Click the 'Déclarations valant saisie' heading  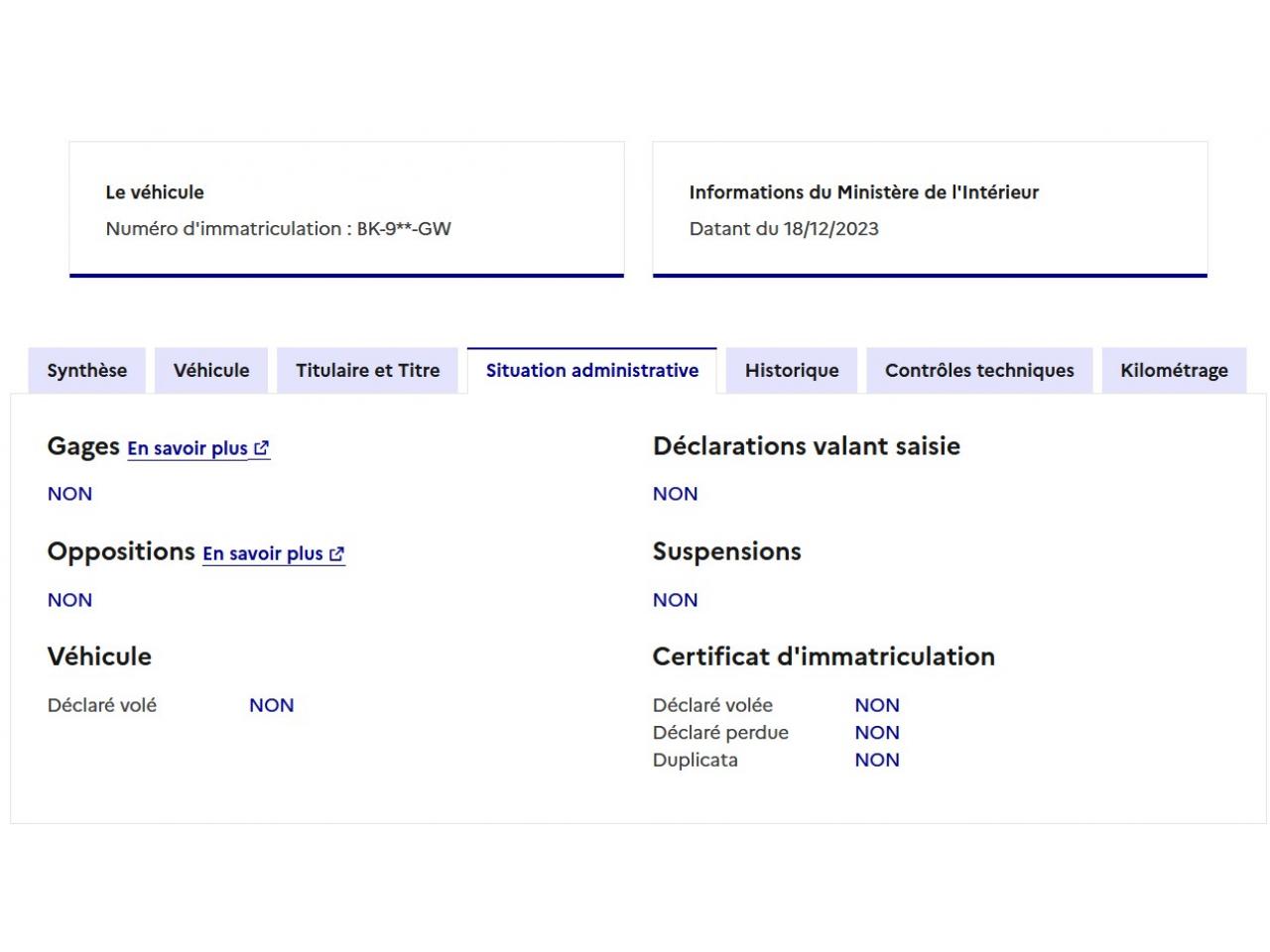(806, 446)
